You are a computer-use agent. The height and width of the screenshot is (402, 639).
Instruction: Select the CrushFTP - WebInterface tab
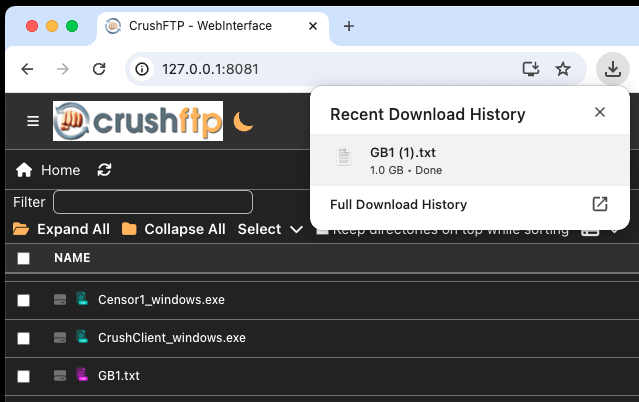212,26
